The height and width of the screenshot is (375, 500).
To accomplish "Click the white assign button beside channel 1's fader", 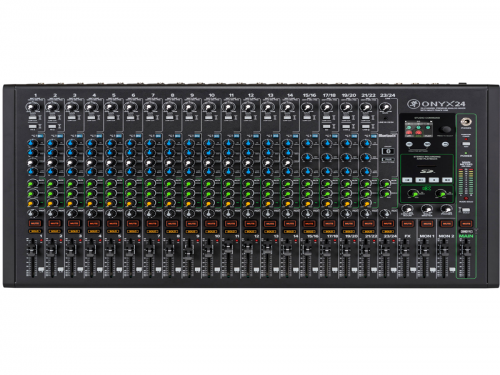I will click(x=41, y=269).
